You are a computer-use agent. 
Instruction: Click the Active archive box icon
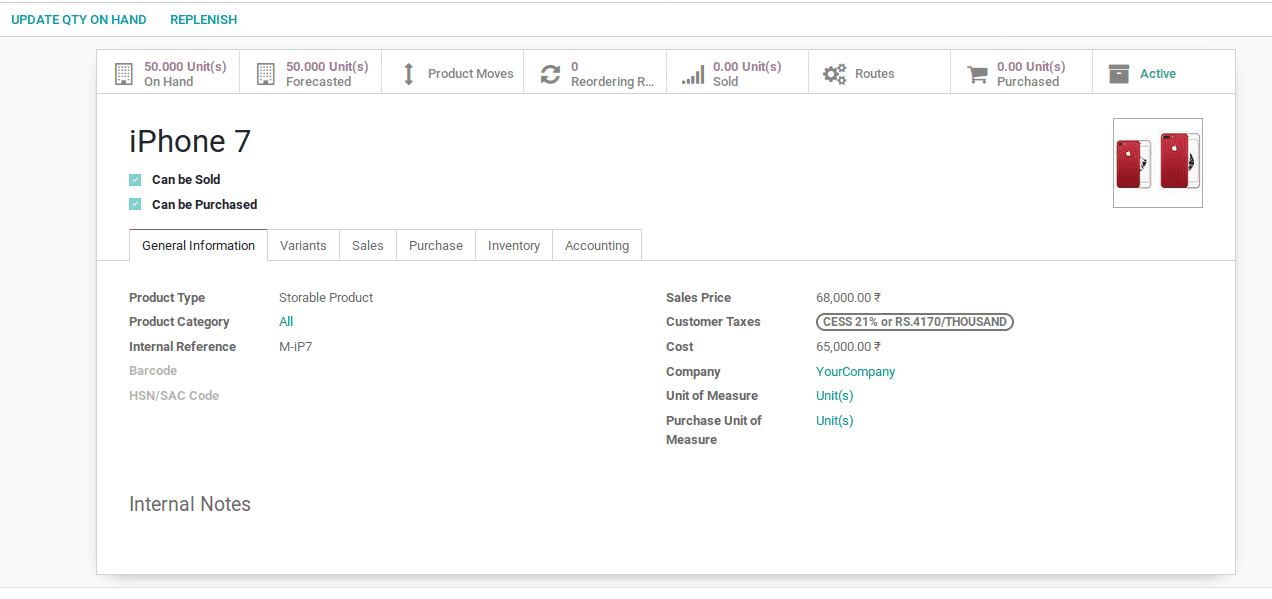pyautogui.click(x=1119, y=74)
